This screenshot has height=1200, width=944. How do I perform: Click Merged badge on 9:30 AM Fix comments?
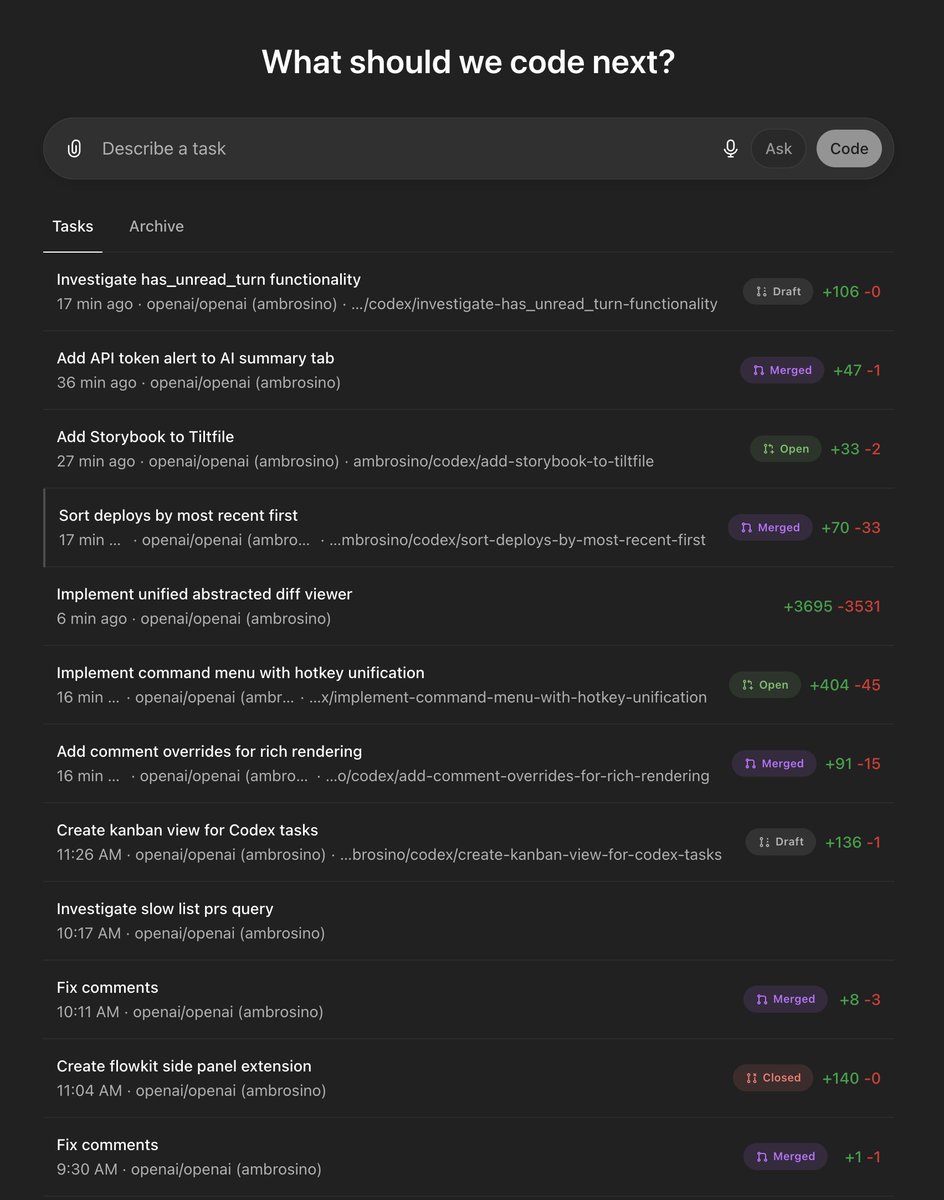pos(785,1157)
